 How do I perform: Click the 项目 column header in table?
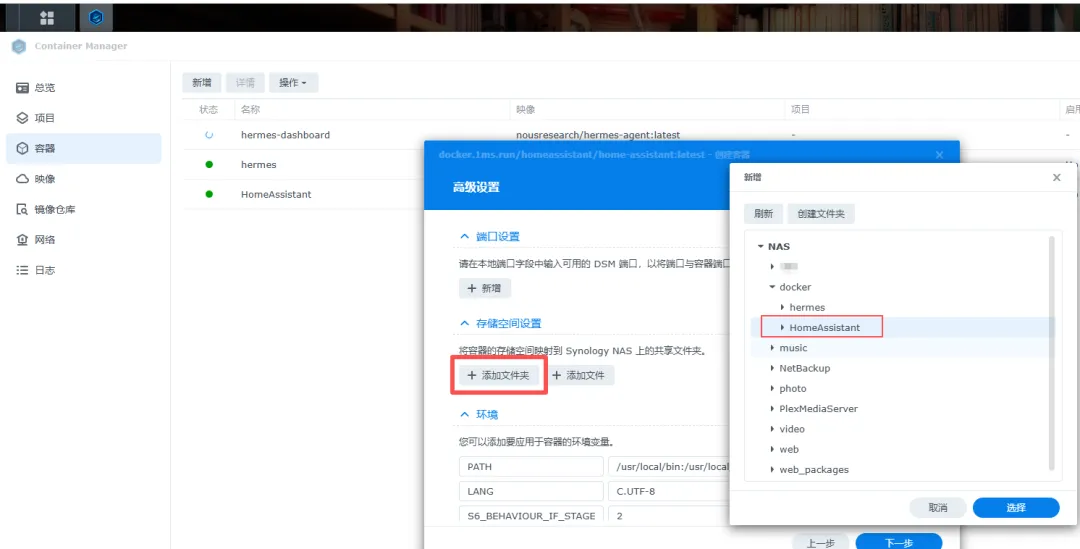pos(800,110)
